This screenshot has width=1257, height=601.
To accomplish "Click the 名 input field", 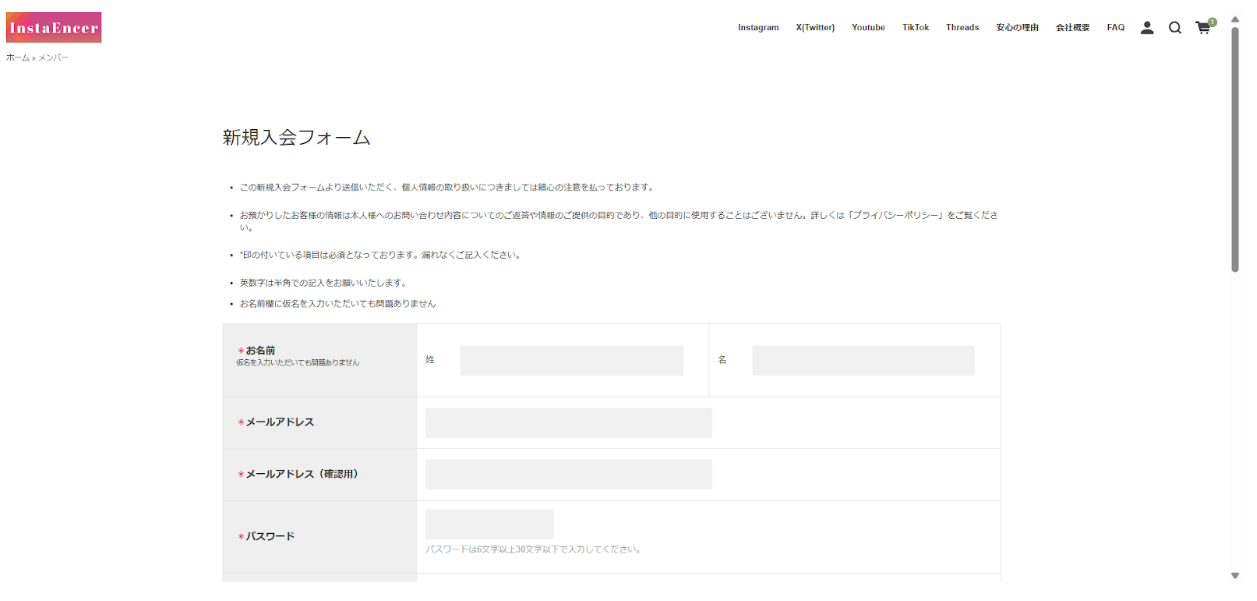I will pyautogui.click(x=862, y=360).
